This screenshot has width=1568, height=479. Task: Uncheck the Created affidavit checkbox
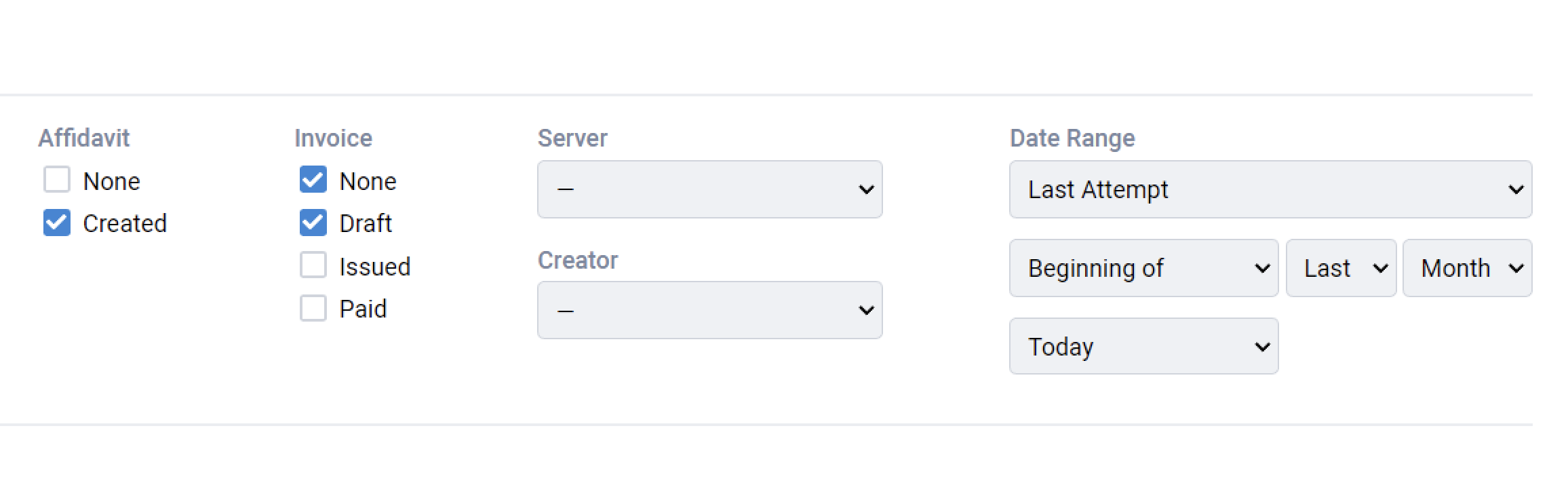tap(57, 223)
